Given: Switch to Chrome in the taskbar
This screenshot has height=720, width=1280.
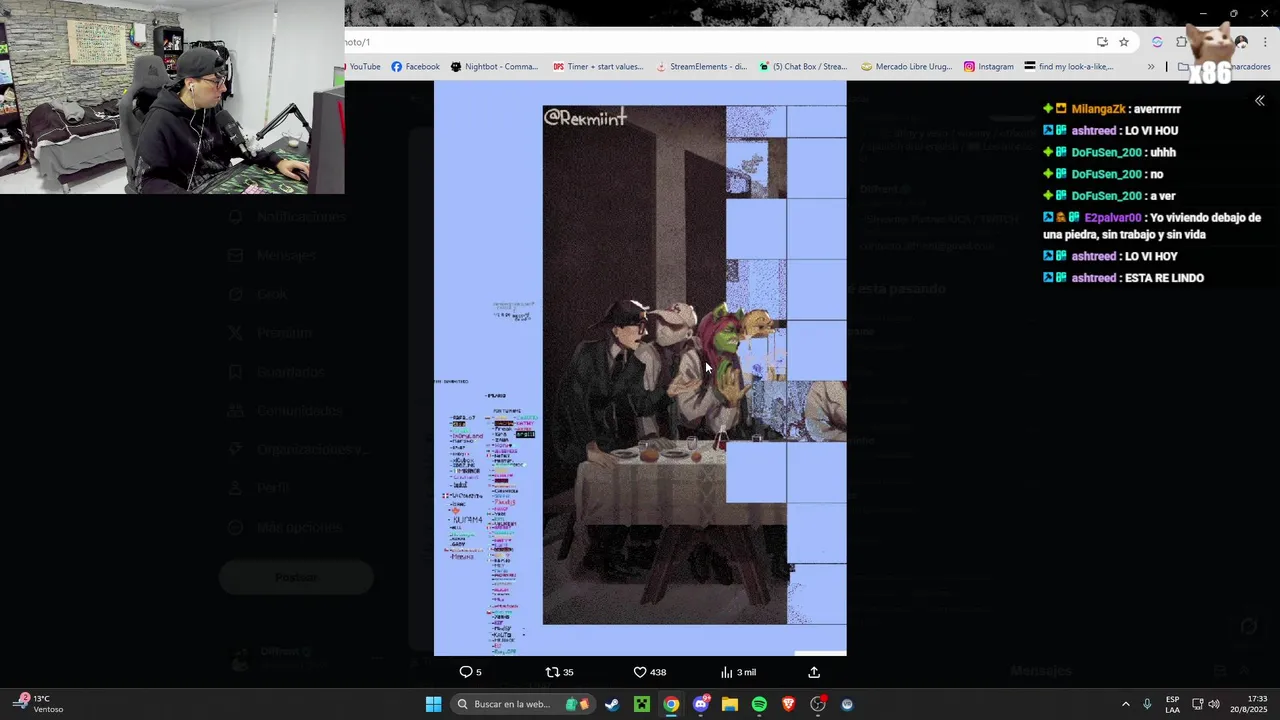Looking at the screenshot, I should (671, 704).
